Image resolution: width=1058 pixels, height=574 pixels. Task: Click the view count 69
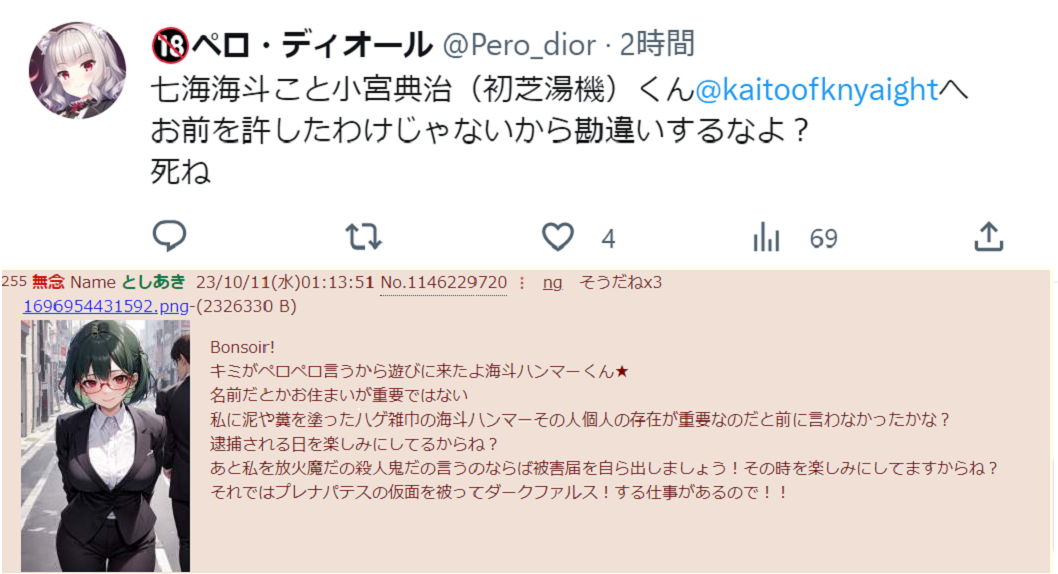pyautogui.click(x=823, y=239)
